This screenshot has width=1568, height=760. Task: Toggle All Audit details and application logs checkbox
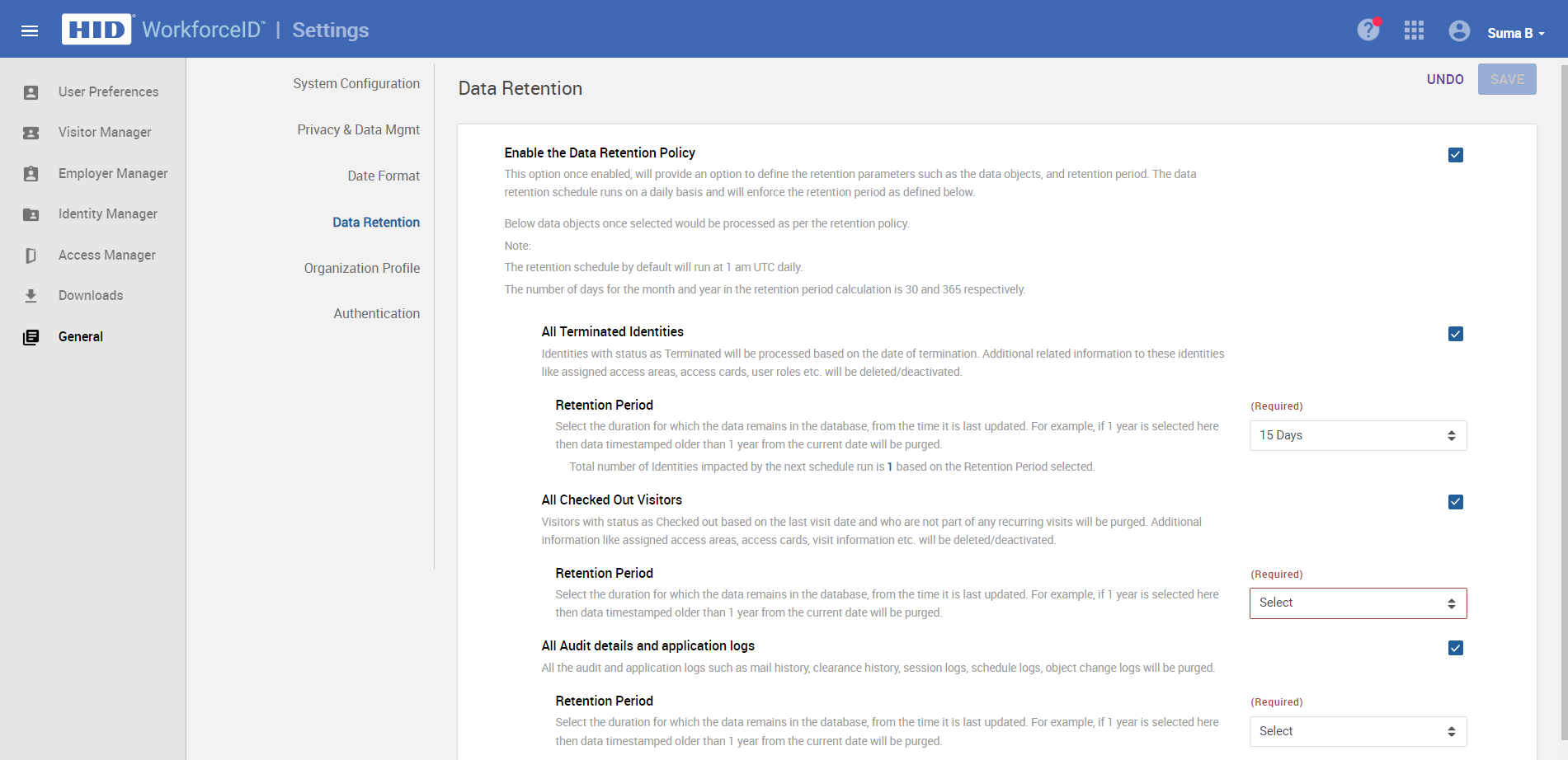click(x=1456, y=648)
